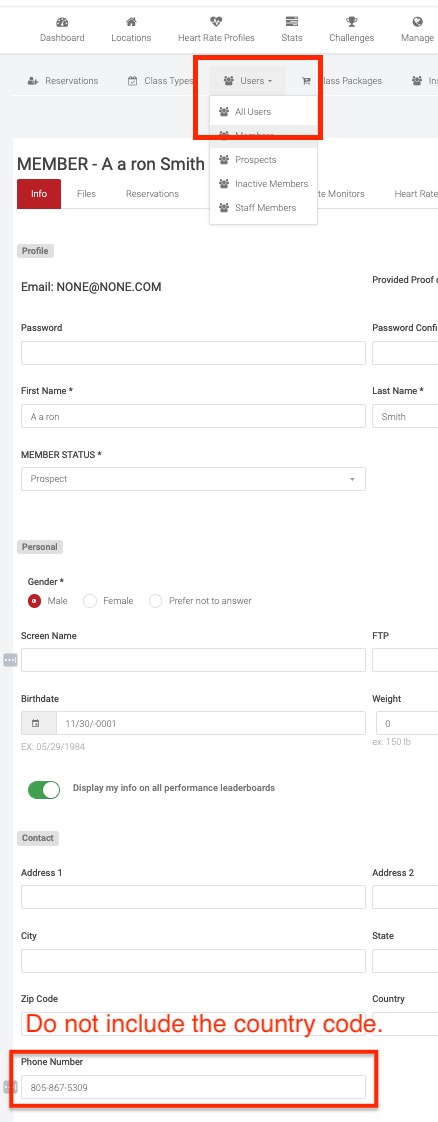This screenshot has height=1122, width=438.
Task: Open the Dashboard gauge icon
Action: click(62, 22)
